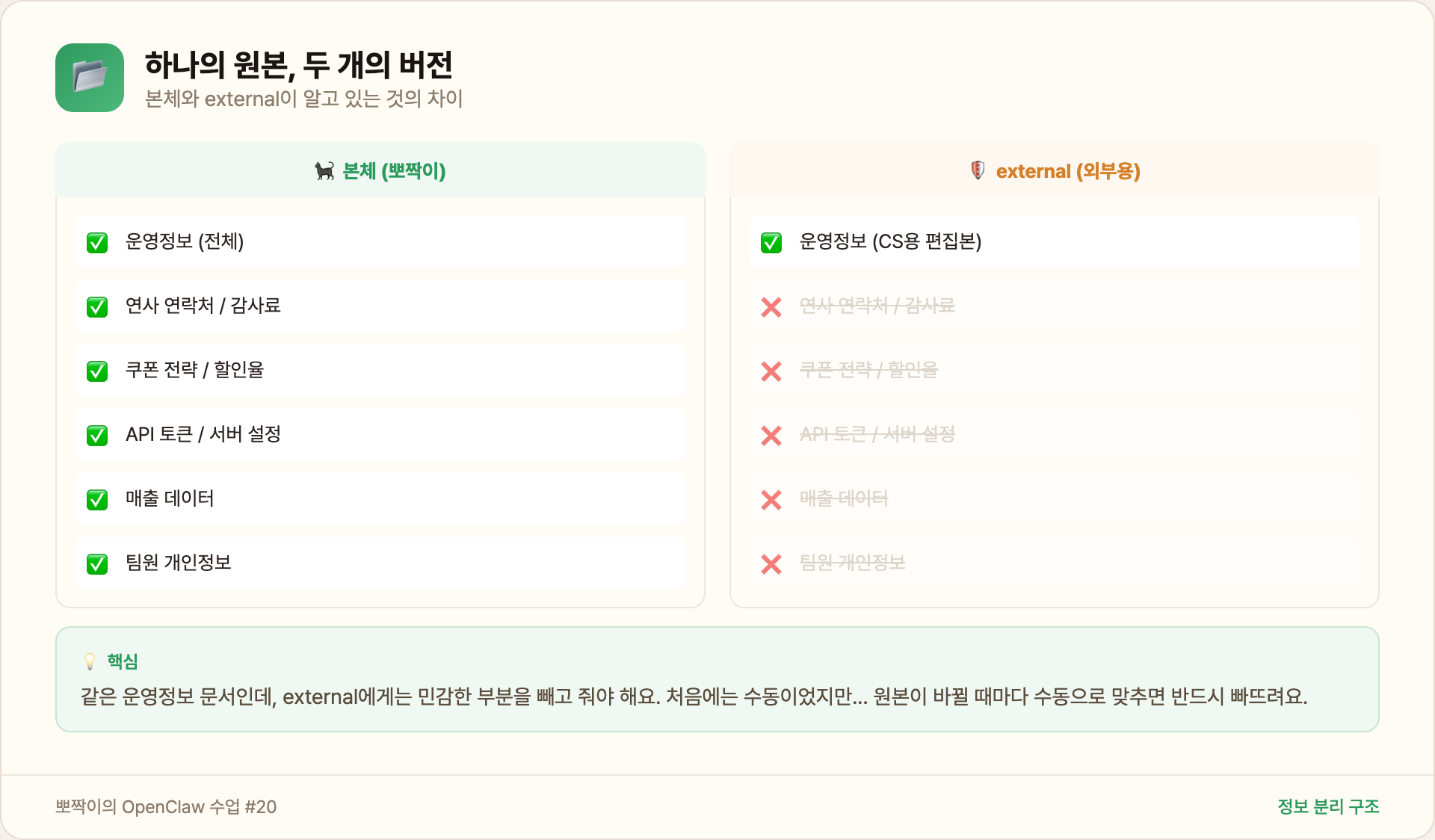Click the mint-colored header bar of 본체 panel
The image size is (1435, 840).
[x=380, y=170]
